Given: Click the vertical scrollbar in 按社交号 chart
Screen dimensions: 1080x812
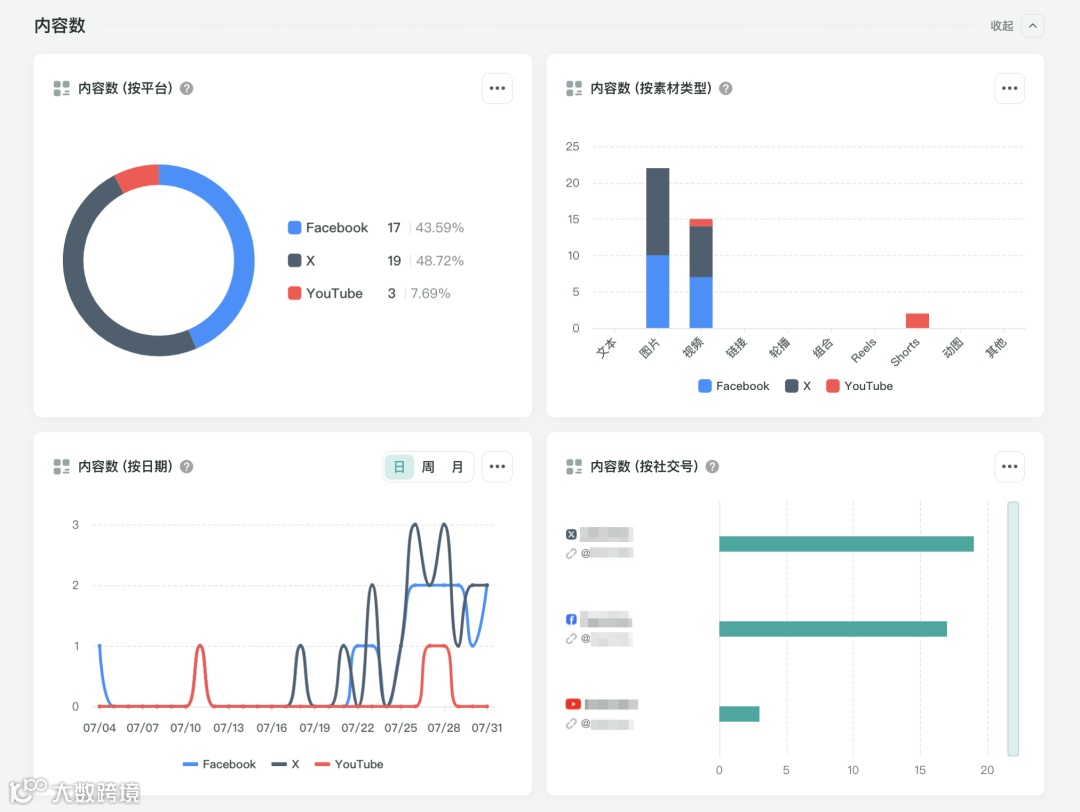Looking at the screenshot, I should click(1012, 629).
